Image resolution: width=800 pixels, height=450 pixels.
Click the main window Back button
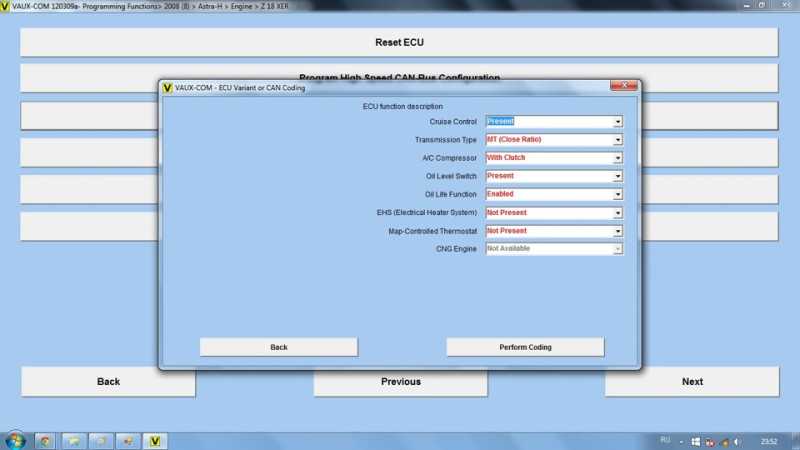[x=108, y=382]
